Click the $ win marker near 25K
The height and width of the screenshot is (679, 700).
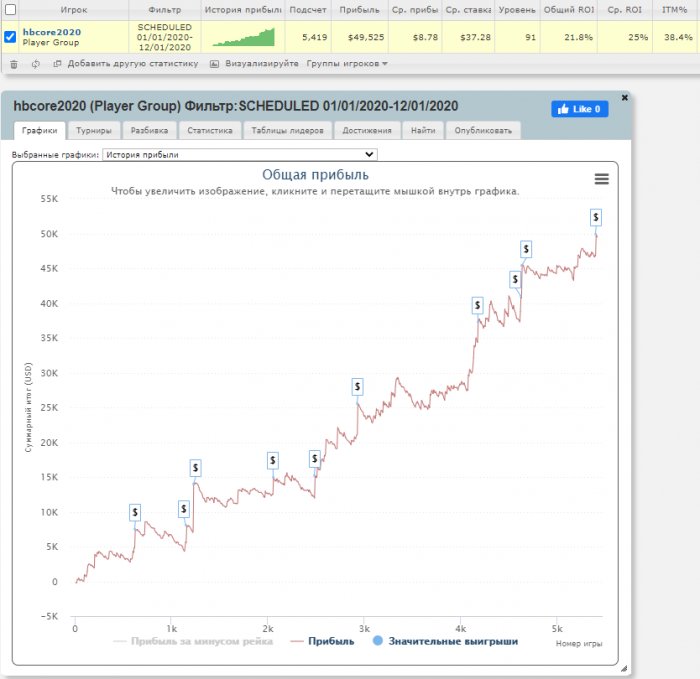(x=357, y=387)
